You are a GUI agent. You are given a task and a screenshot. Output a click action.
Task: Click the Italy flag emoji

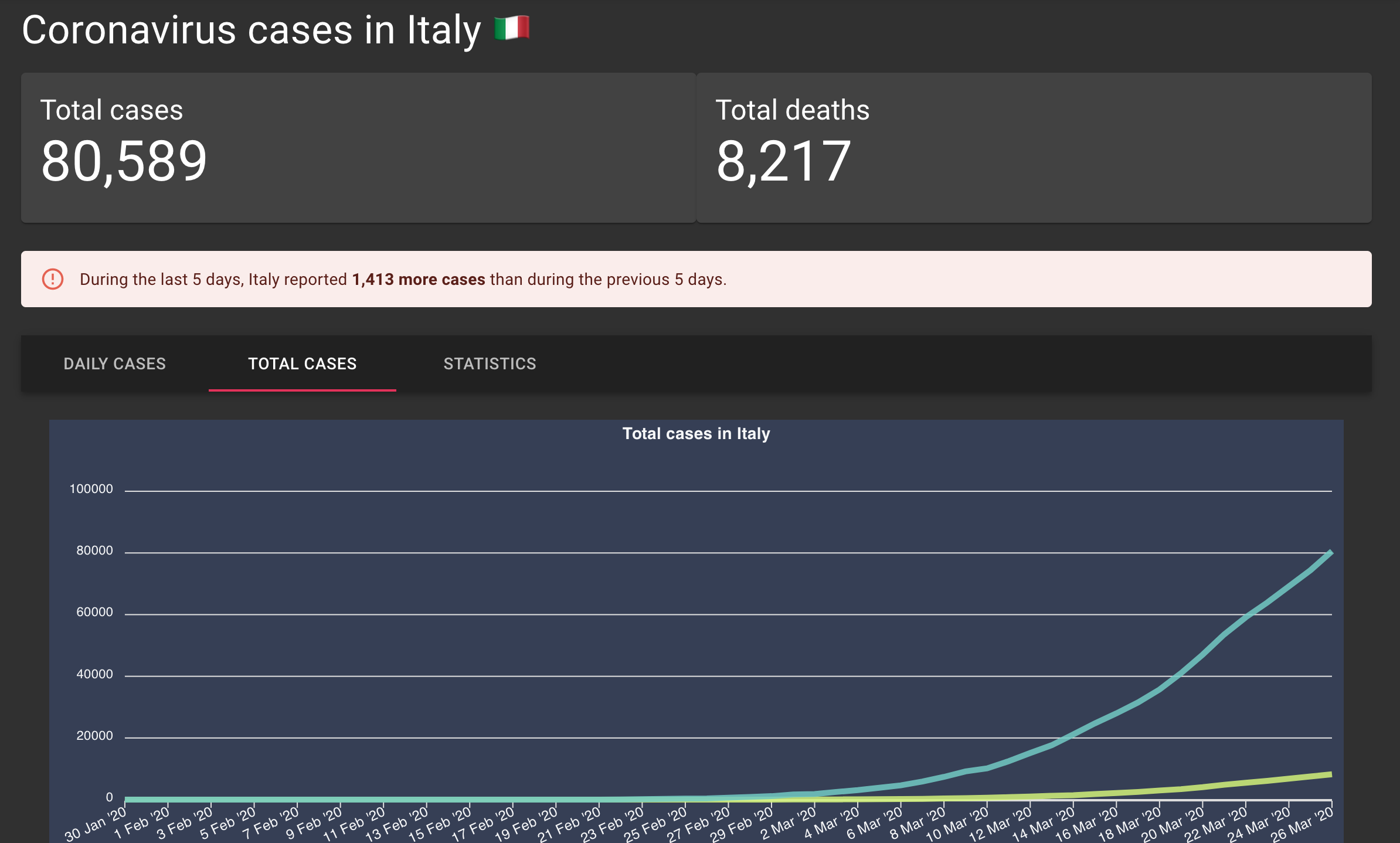pos(512,28)
